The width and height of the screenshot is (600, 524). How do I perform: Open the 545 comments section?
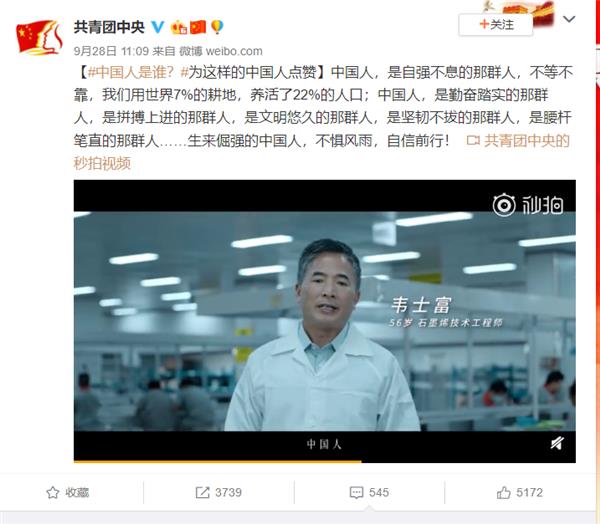[369, 492]
